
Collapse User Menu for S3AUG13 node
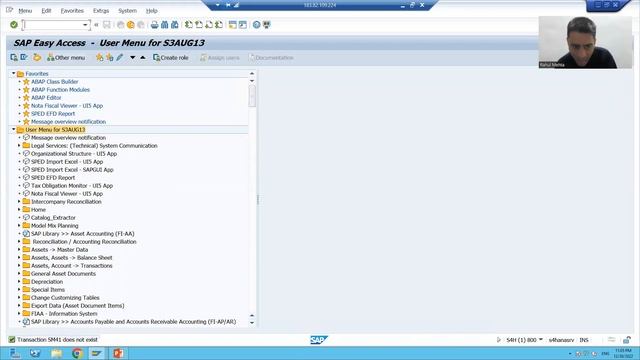[x=13, y=129]
